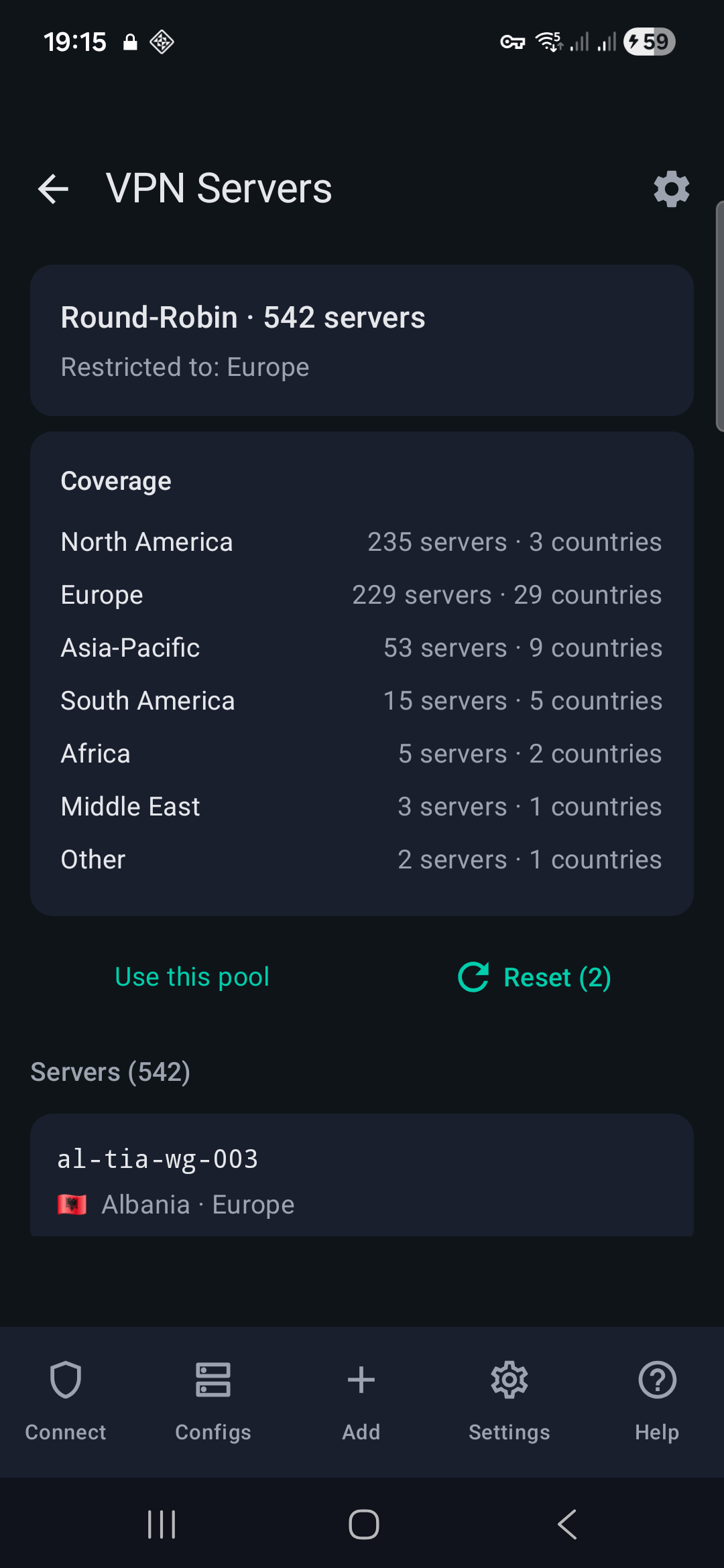
Task: Tap the Android back navigation button
Action: (x=567, y=1524)
